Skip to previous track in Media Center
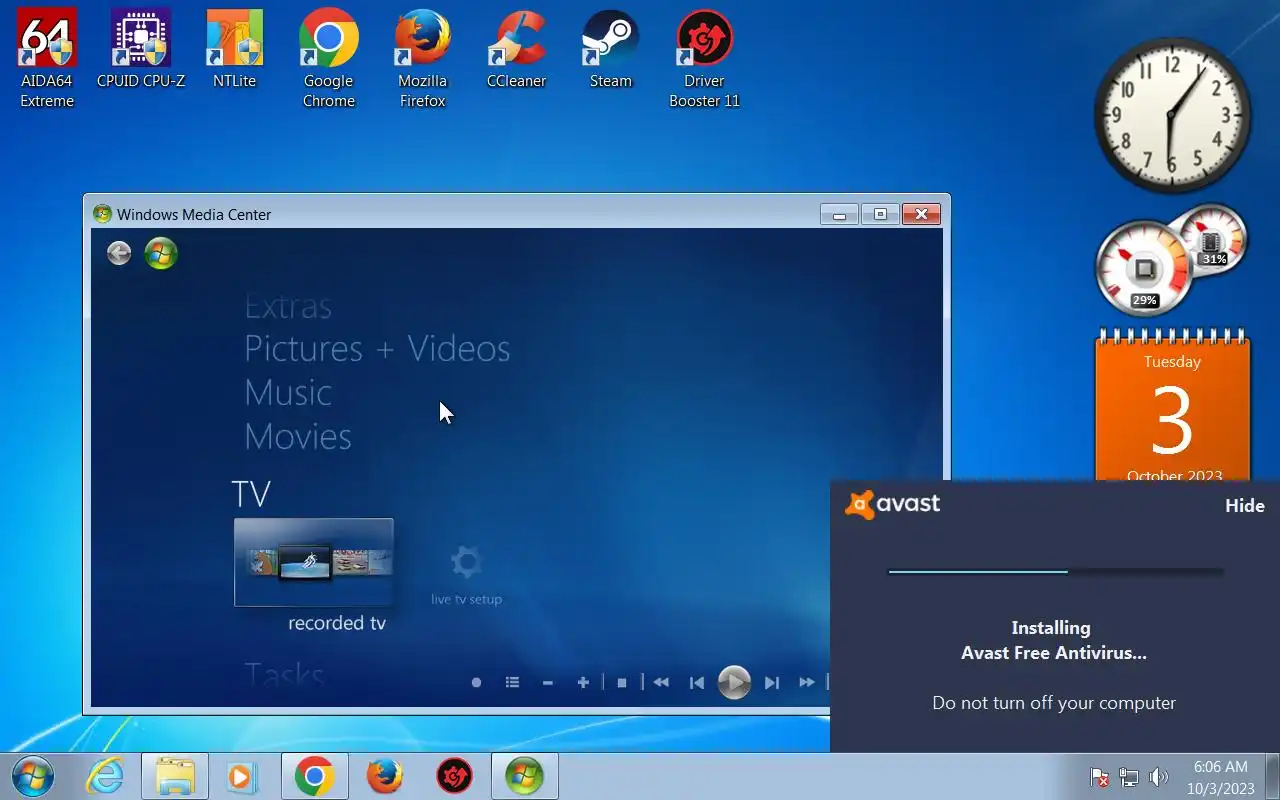 [697, 683]
